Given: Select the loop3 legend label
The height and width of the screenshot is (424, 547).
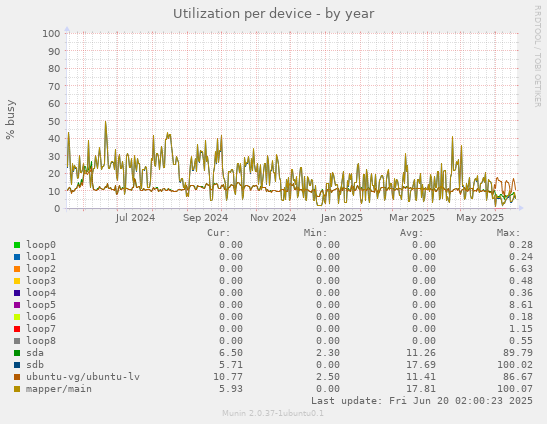Looking at the screenshot, I should (41, 281).
